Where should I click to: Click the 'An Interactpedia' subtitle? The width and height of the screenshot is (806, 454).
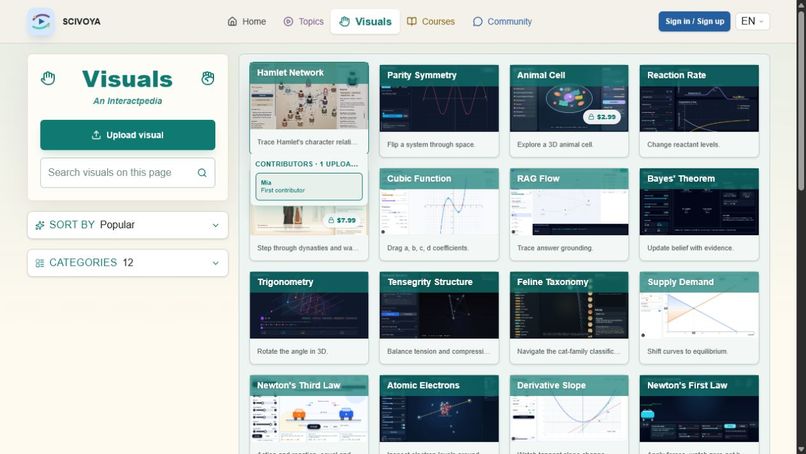pyautogui.click(x=127, y=101)
